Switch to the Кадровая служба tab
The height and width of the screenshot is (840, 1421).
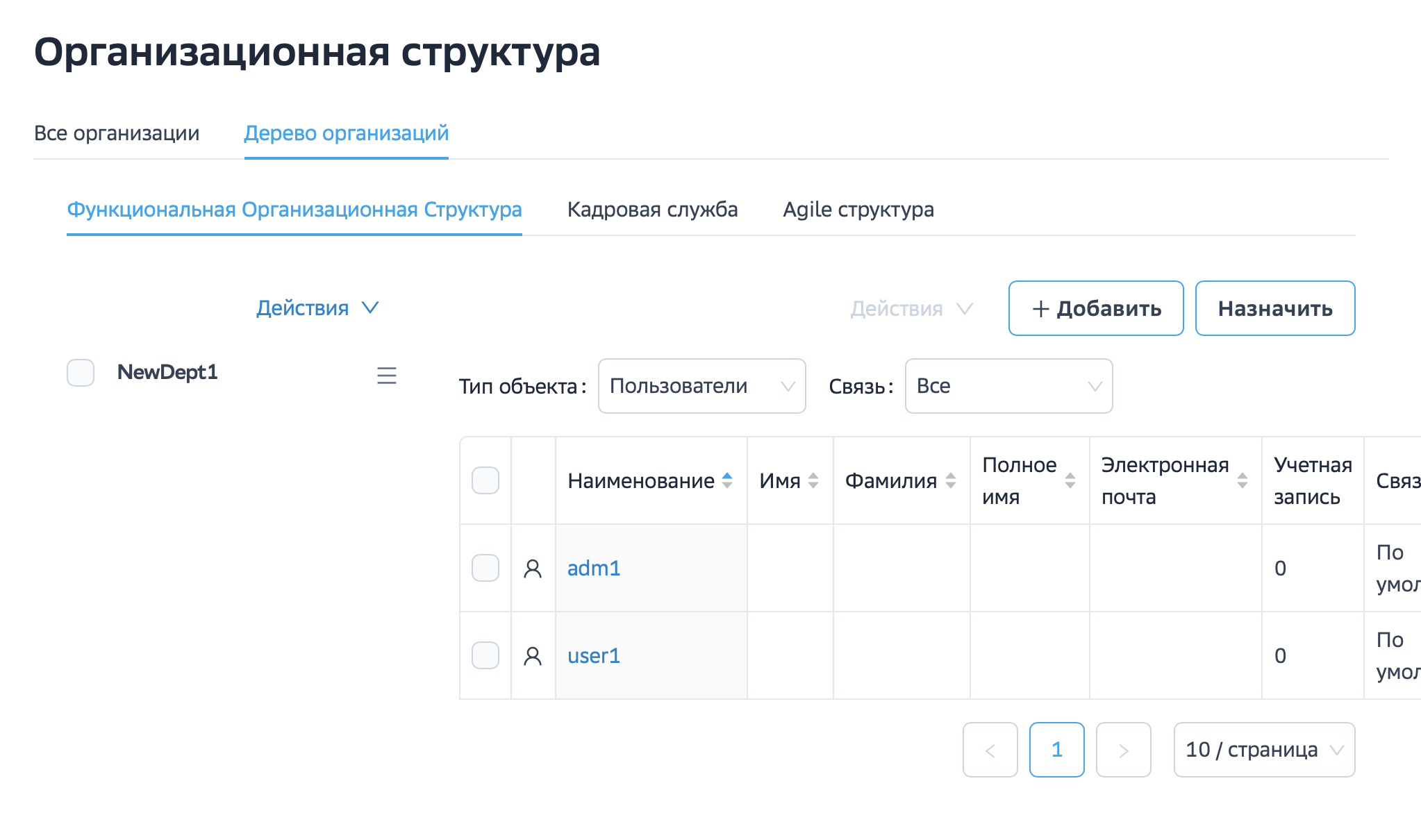652,210
